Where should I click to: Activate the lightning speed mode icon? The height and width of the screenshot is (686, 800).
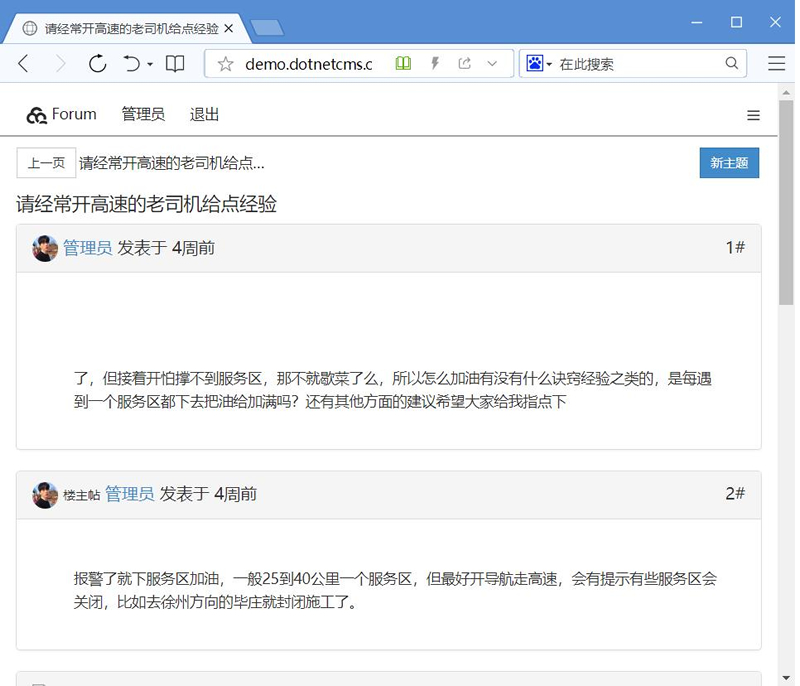tap(434, 63)
